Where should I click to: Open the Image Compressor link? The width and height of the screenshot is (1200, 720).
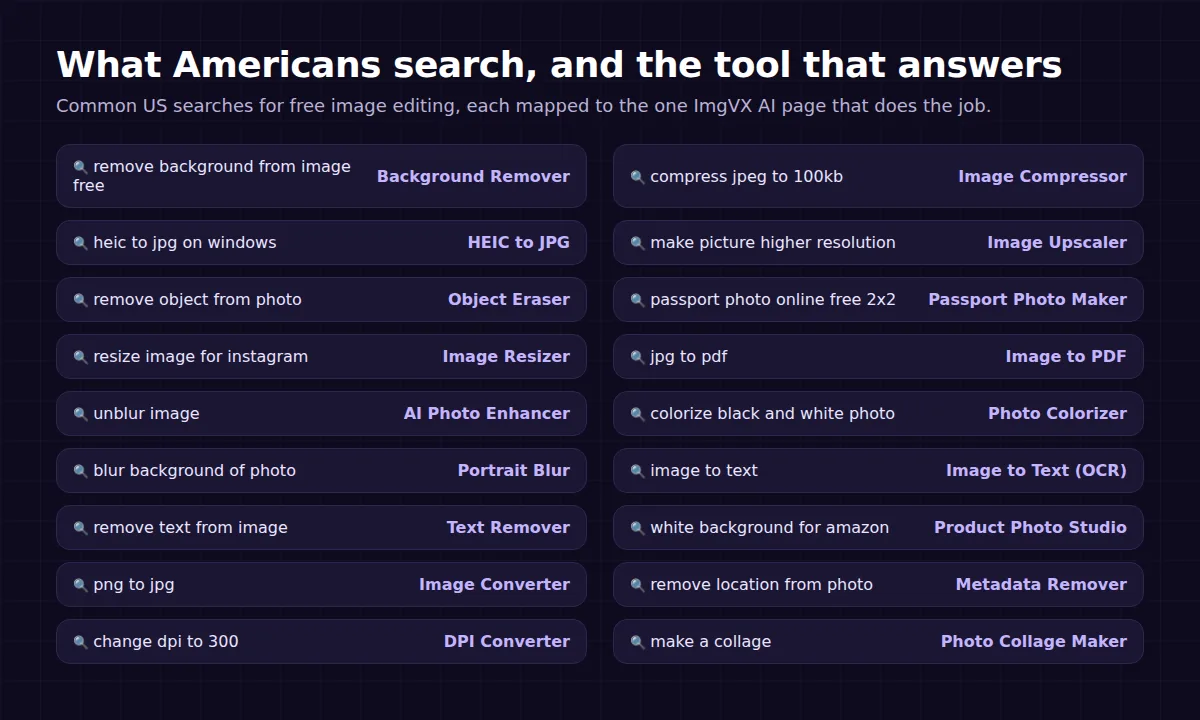(1042, 176)
